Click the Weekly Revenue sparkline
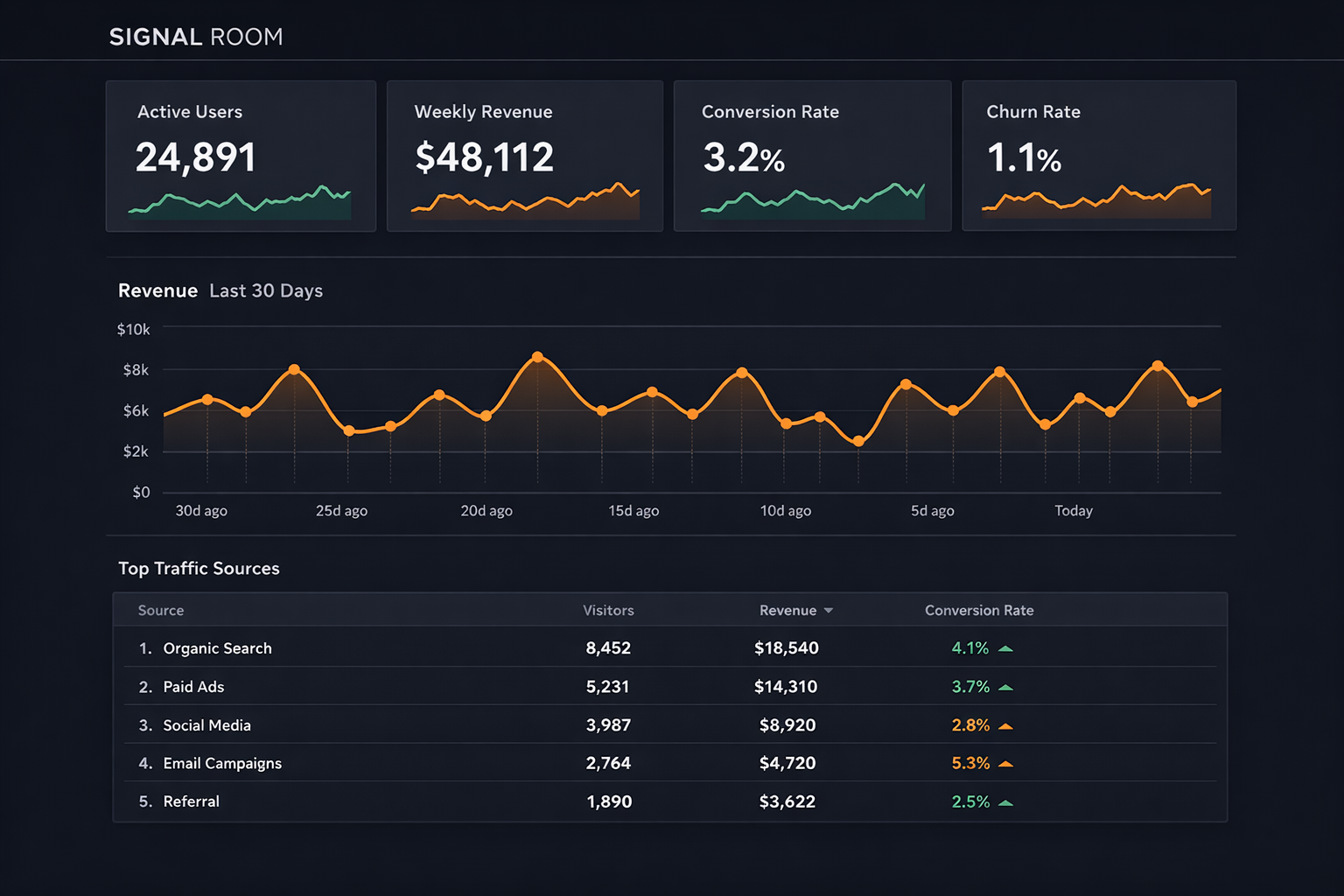Screen dimensions: 1344x896 (x=525, y=202)
